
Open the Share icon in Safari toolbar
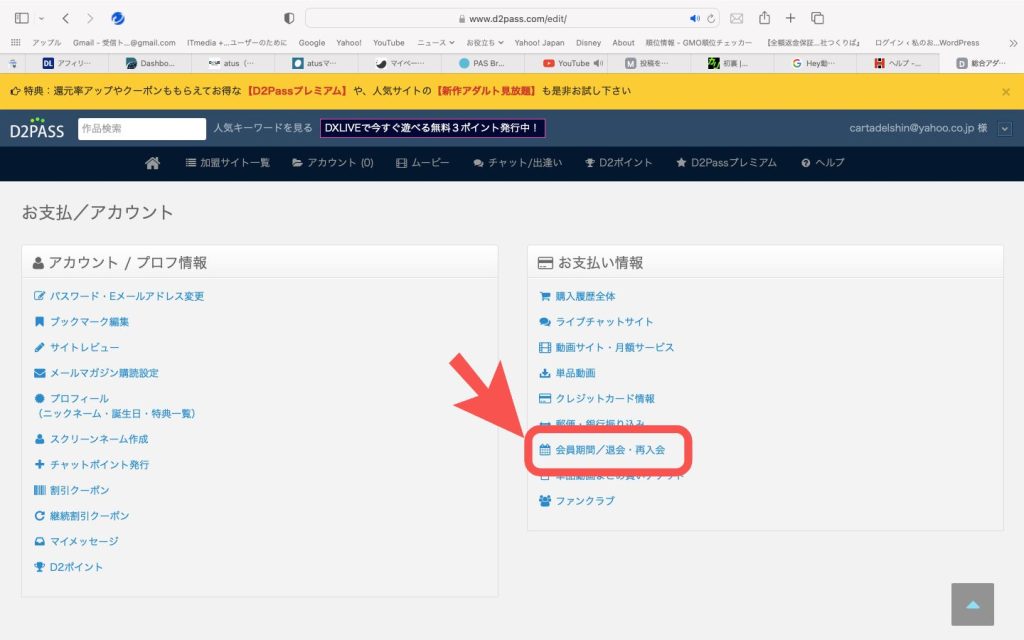764,18
